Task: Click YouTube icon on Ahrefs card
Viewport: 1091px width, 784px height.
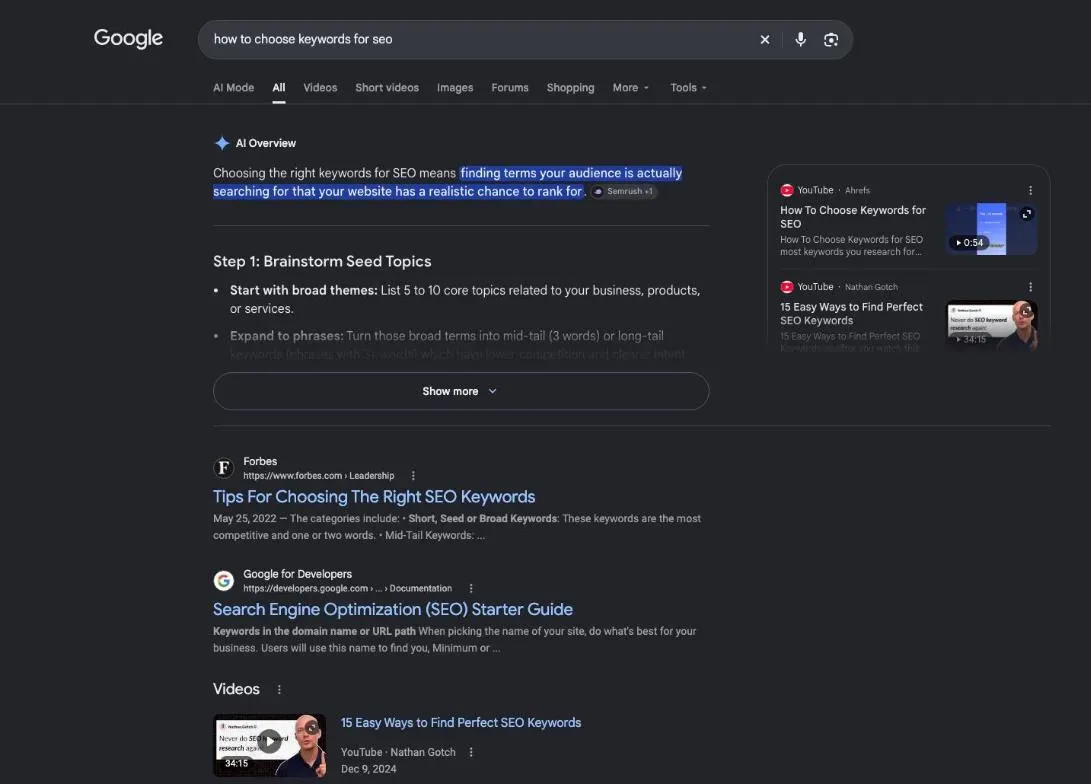Action: [x=787, y=191]
